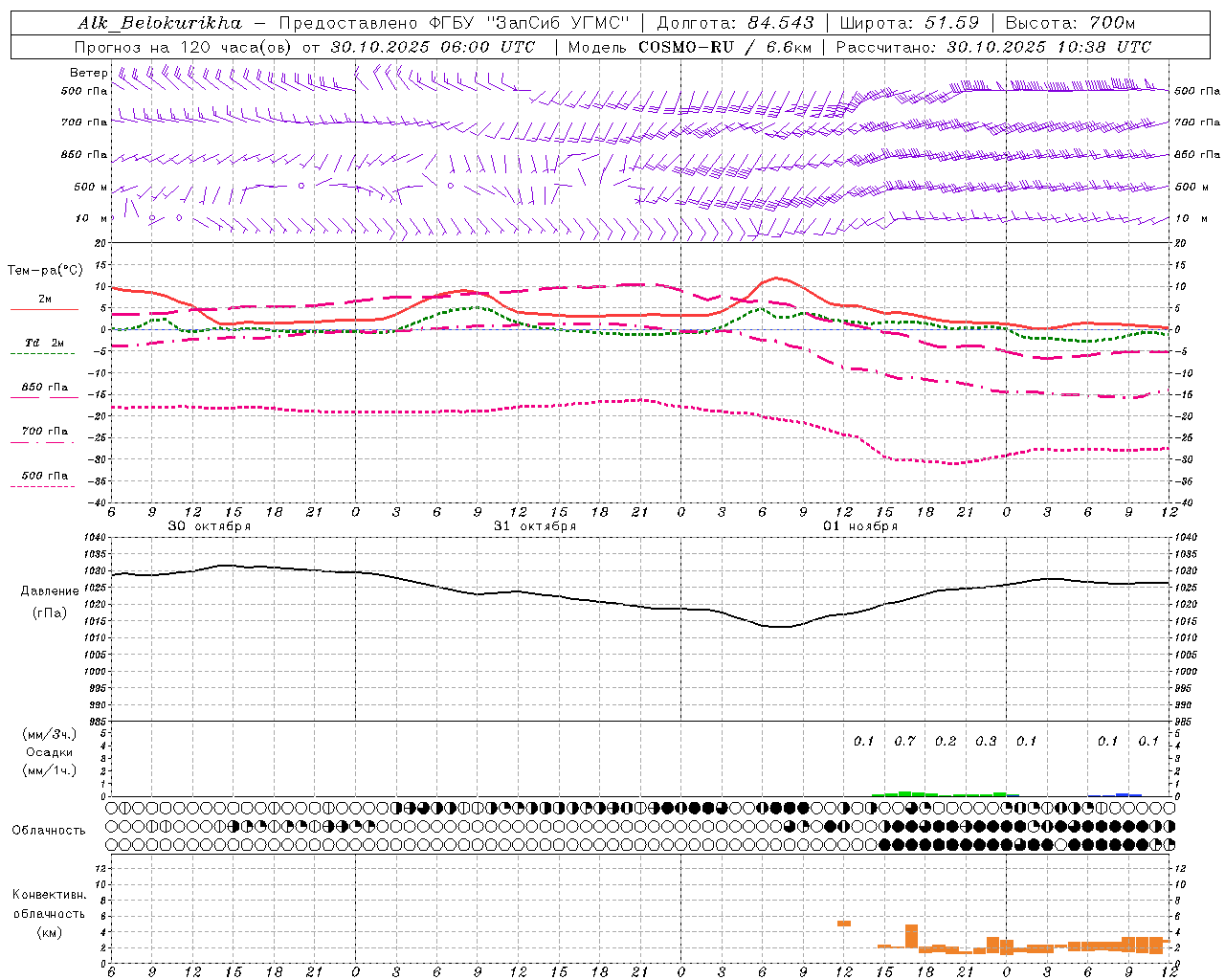Click the station name Alk_Belokurikha in header
1225x980 pixels.
tap(160, 23)
